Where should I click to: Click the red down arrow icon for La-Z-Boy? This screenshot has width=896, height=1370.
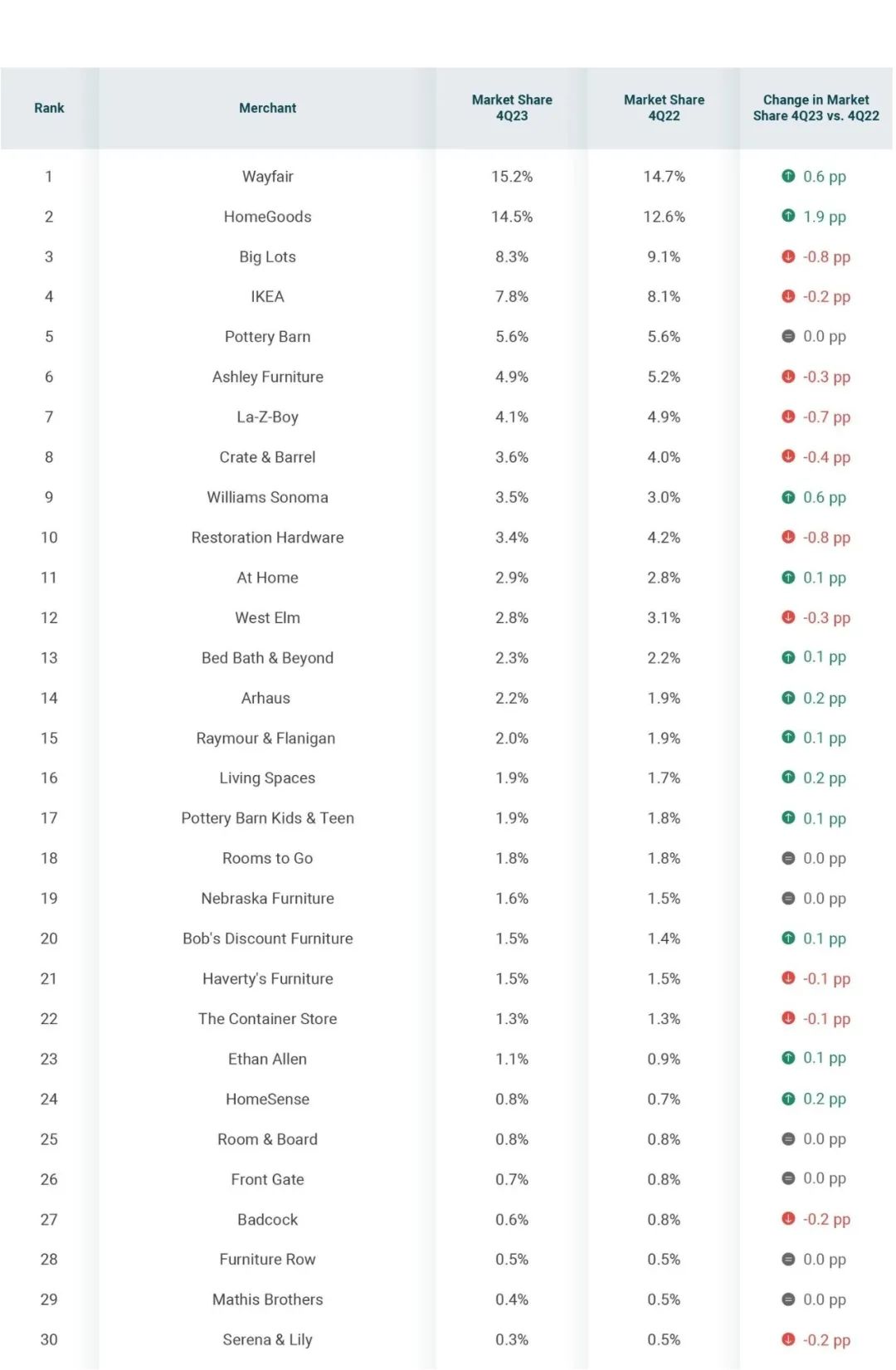point(788,417)
